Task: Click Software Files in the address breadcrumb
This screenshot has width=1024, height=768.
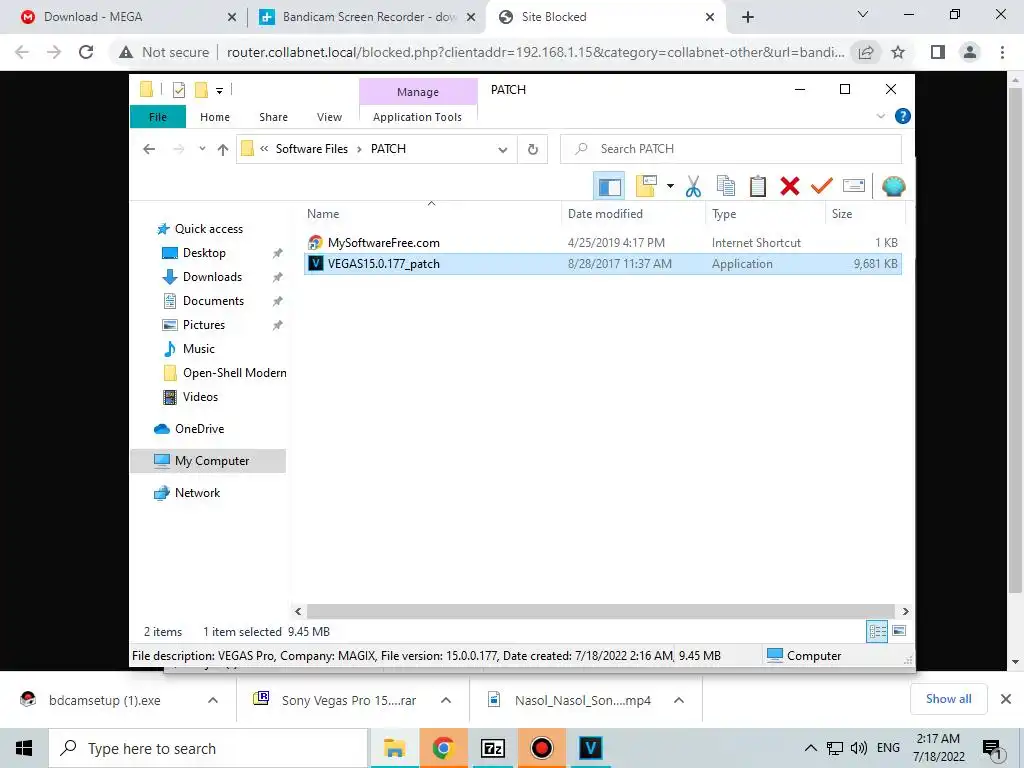Action: coord(312,149)
